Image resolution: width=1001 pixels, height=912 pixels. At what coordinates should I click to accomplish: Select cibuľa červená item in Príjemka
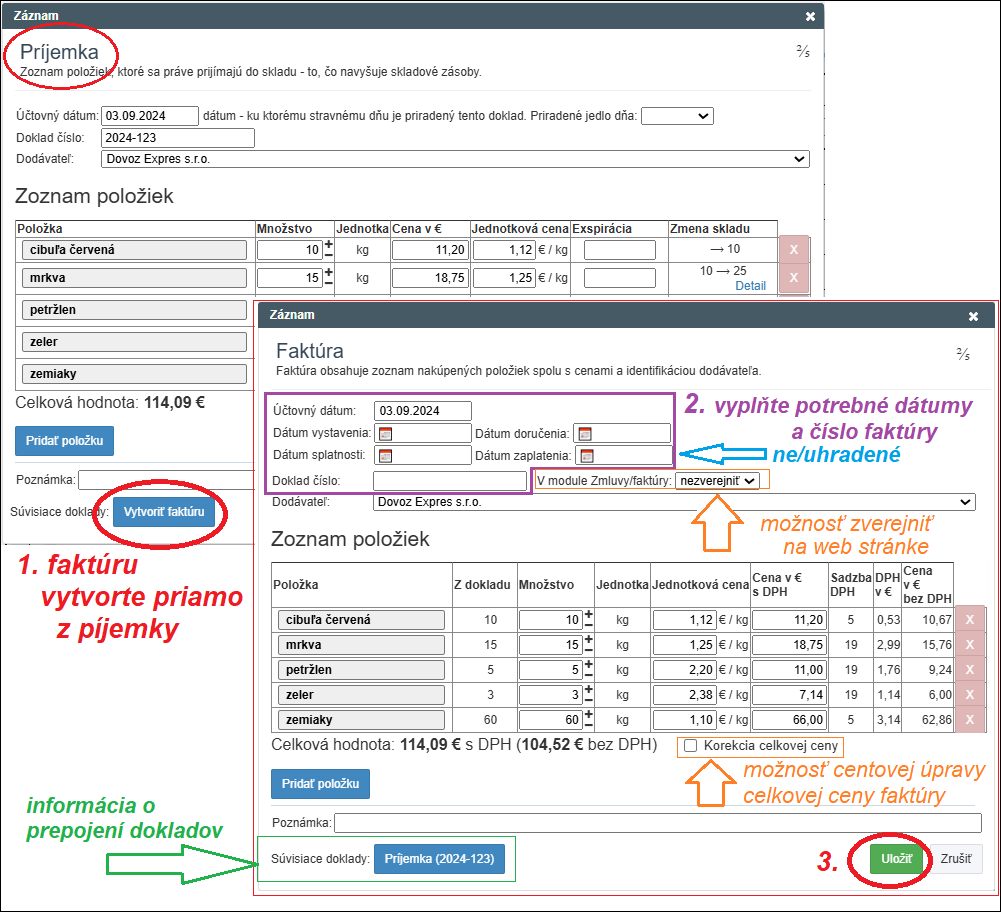coord(134,250)
